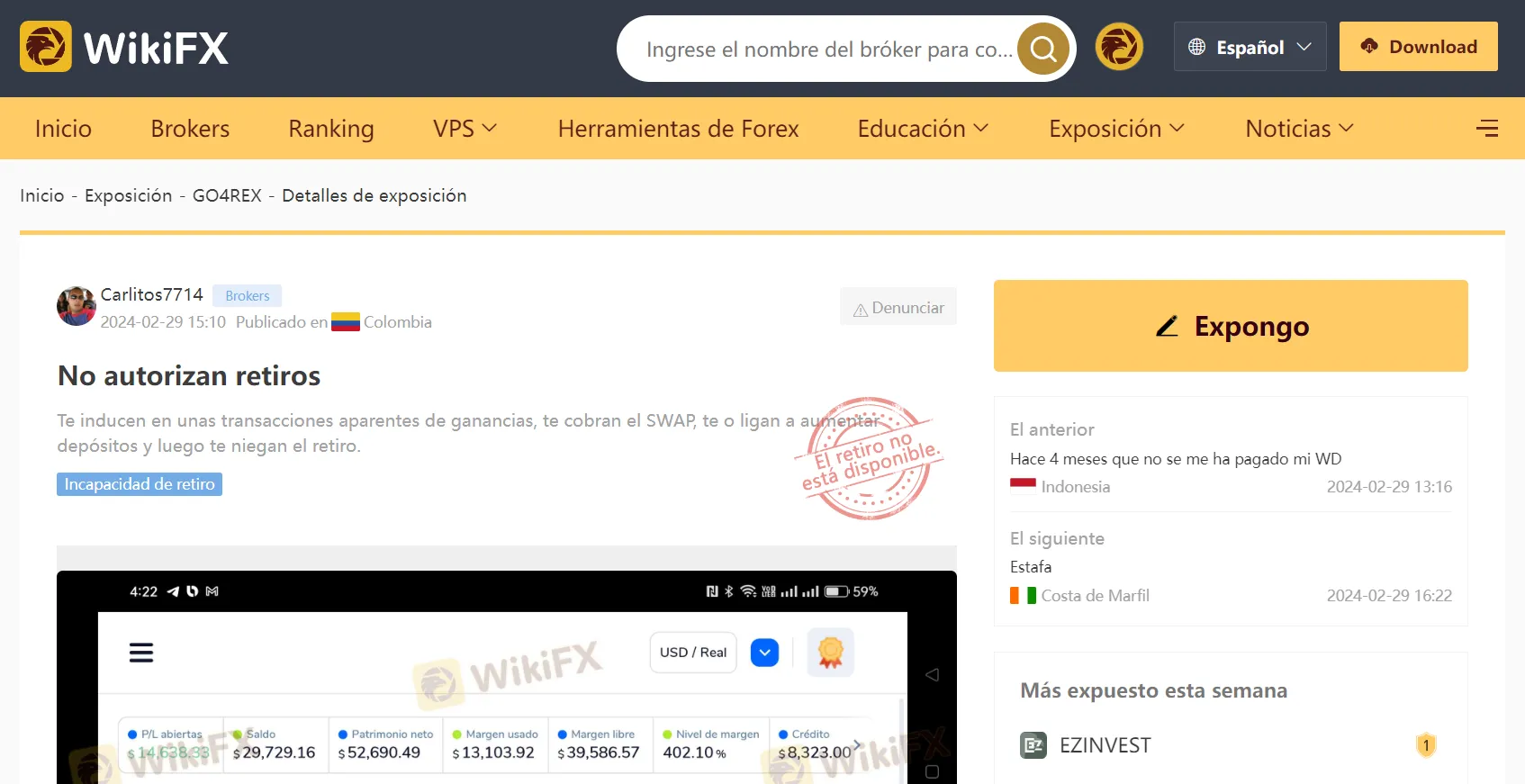Click the Margen libre value $39,586.57
This screenshot has height=784, width=1525.
pos(599,752)
